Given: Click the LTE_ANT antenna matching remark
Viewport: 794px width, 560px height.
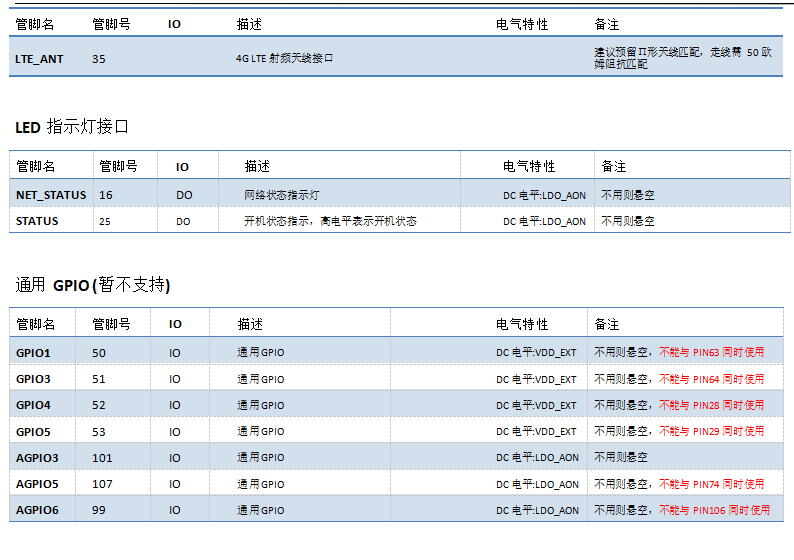Looking at the screenshot, I should (683, 58).
